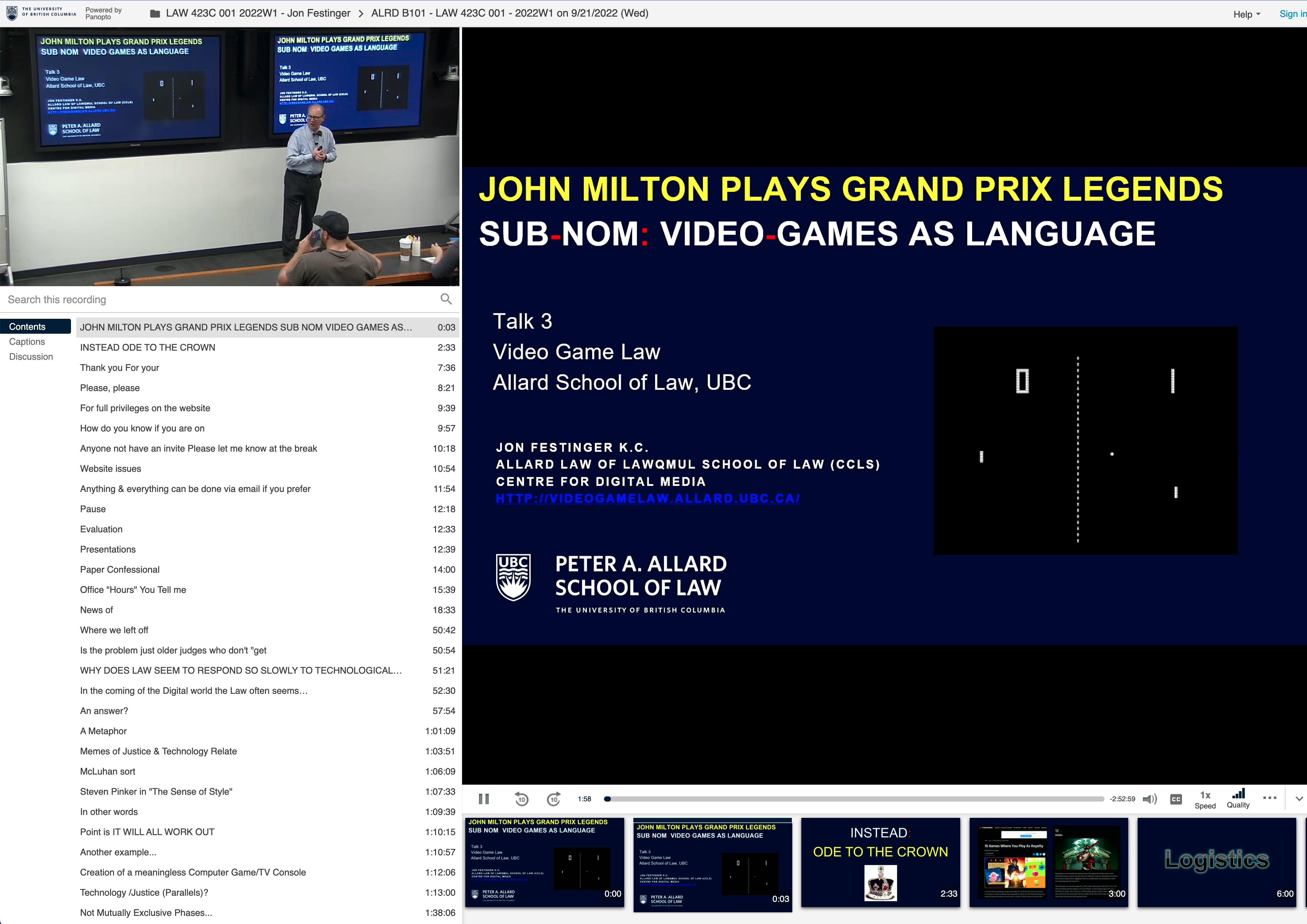The height and width of the screenshot is (924, 1307).
Task: Jump to Pause entry at 12:18
Action: (268, 509)
